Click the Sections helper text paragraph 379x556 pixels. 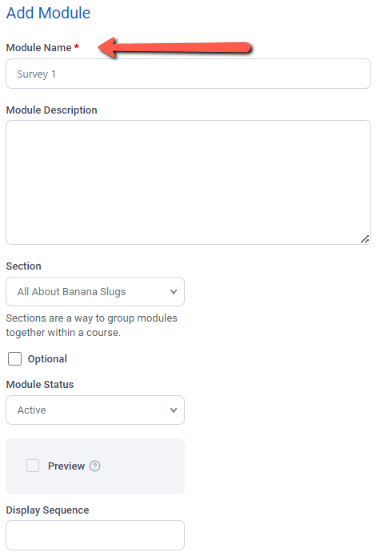click(x=91, y=325)
